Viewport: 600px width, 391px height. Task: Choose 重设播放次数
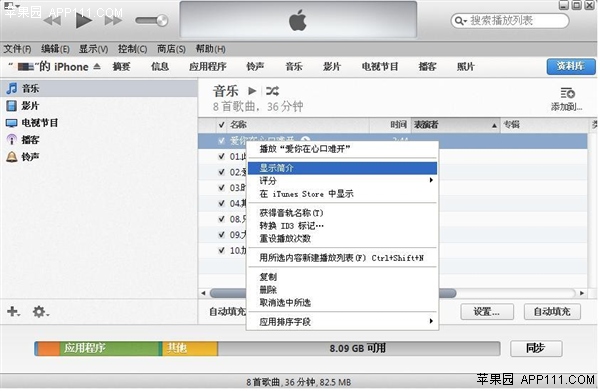pyautogui.click(x=342, y=239)
